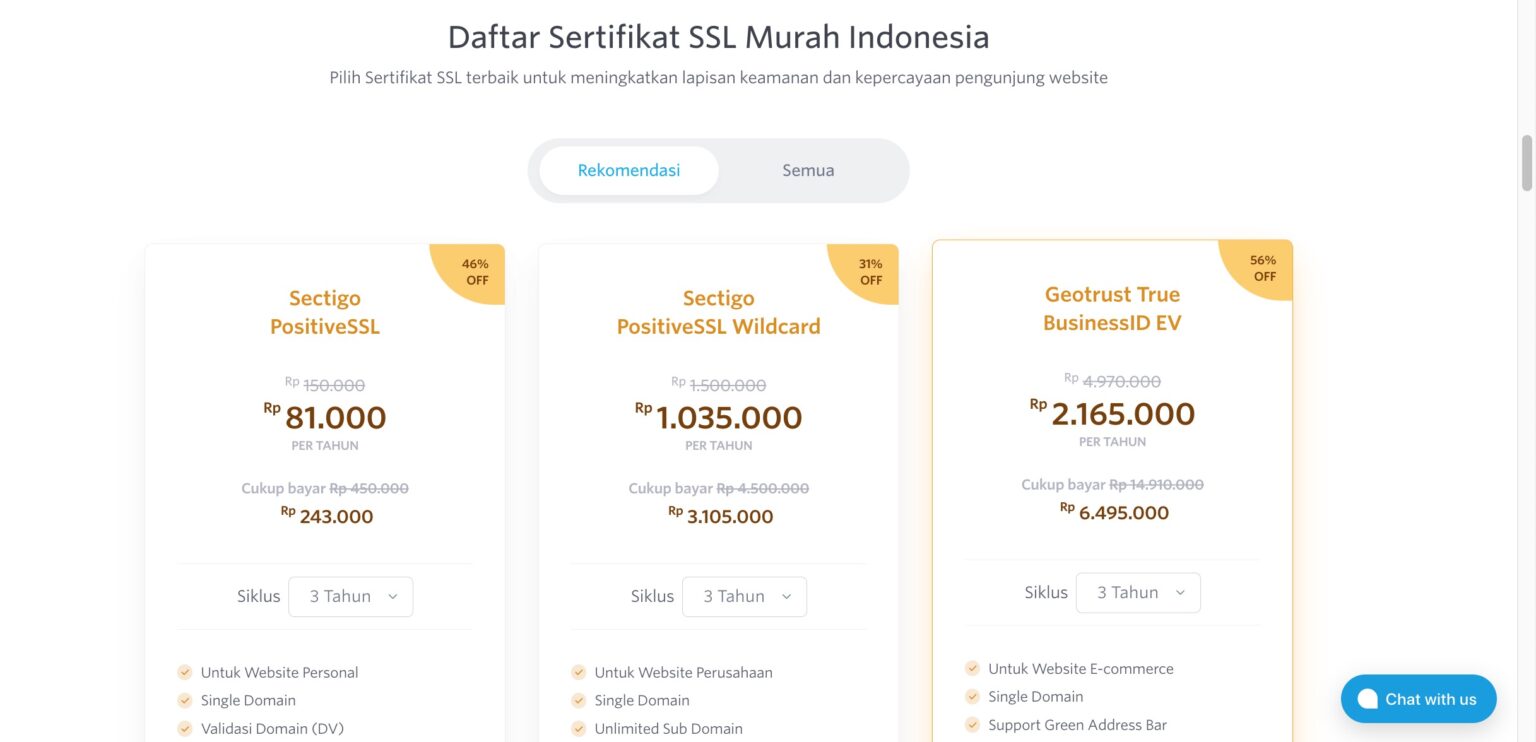Screen dimensions: 1536x742
Task: Click the Rp 81.000 price on first card
Action: (324, 417)
